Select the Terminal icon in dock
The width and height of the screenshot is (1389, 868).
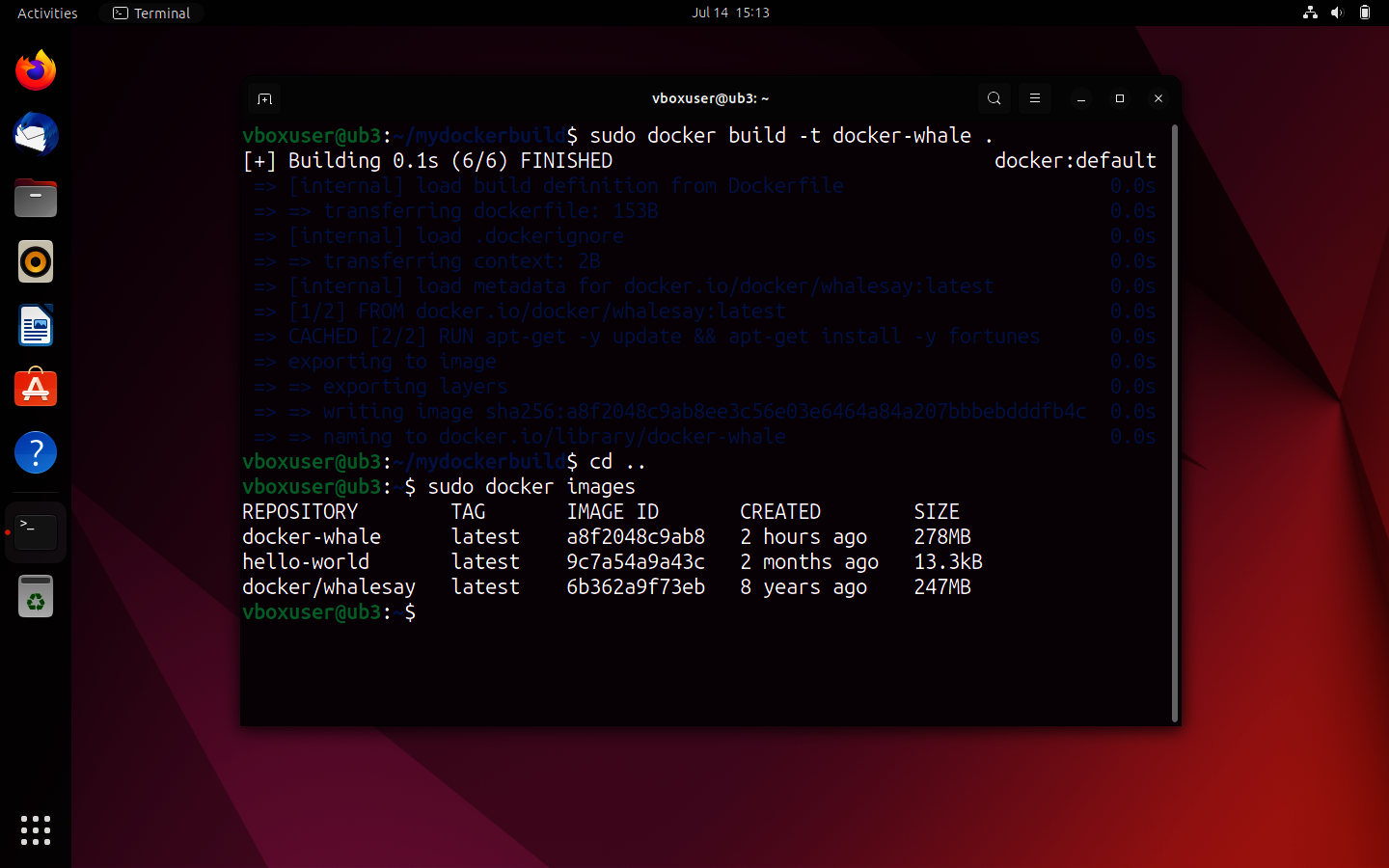(x=36, y=531)
